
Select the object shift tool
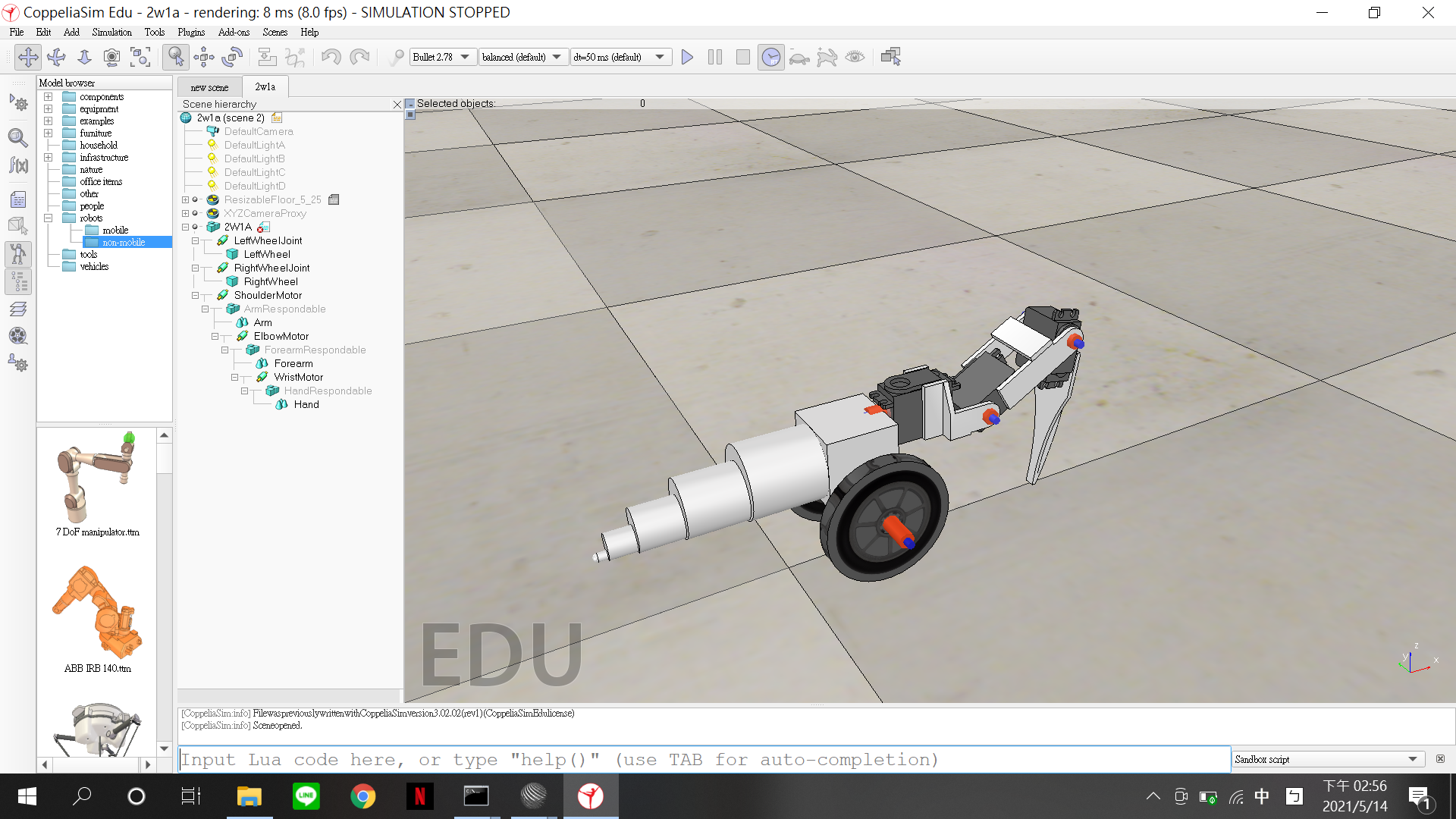(x=204, y=57)
